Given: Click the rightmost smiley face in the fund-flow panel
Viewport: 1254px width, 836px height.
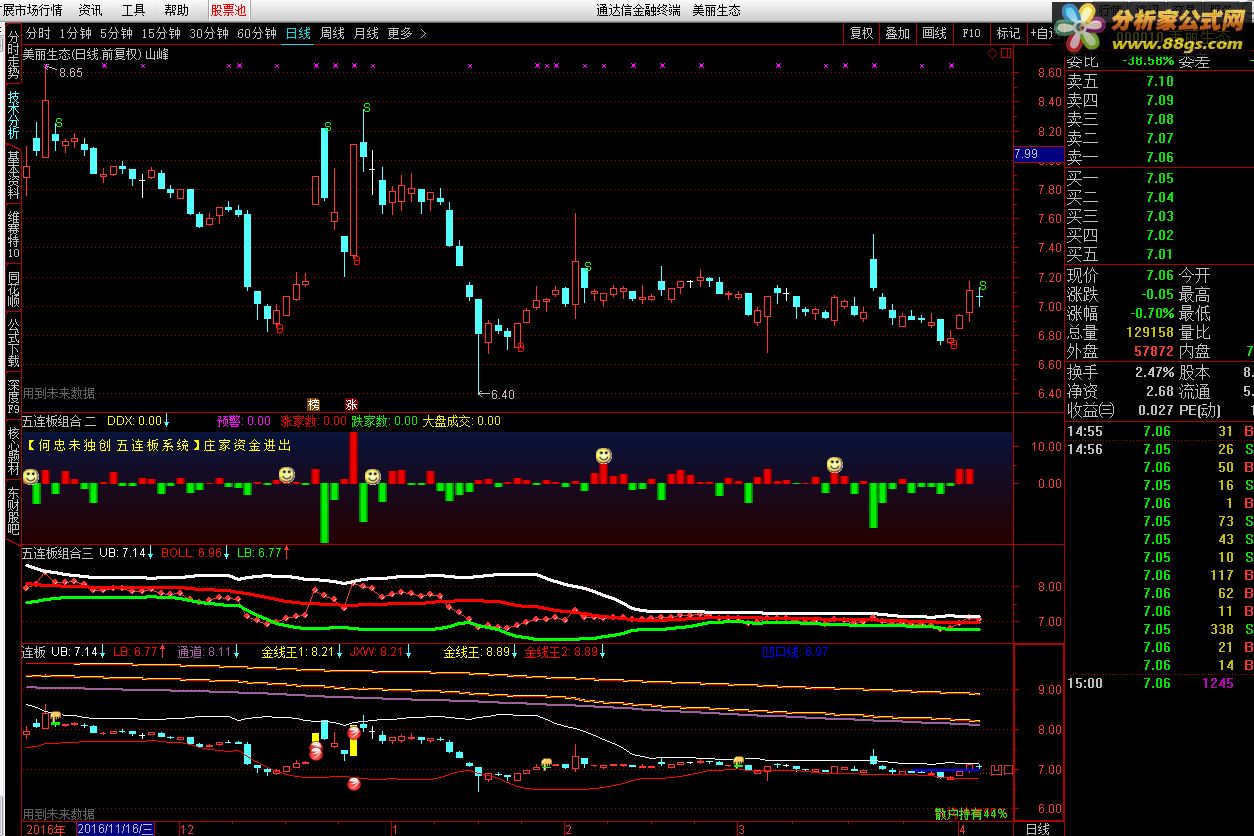Looking at the screenshot, I should [834, 464].
